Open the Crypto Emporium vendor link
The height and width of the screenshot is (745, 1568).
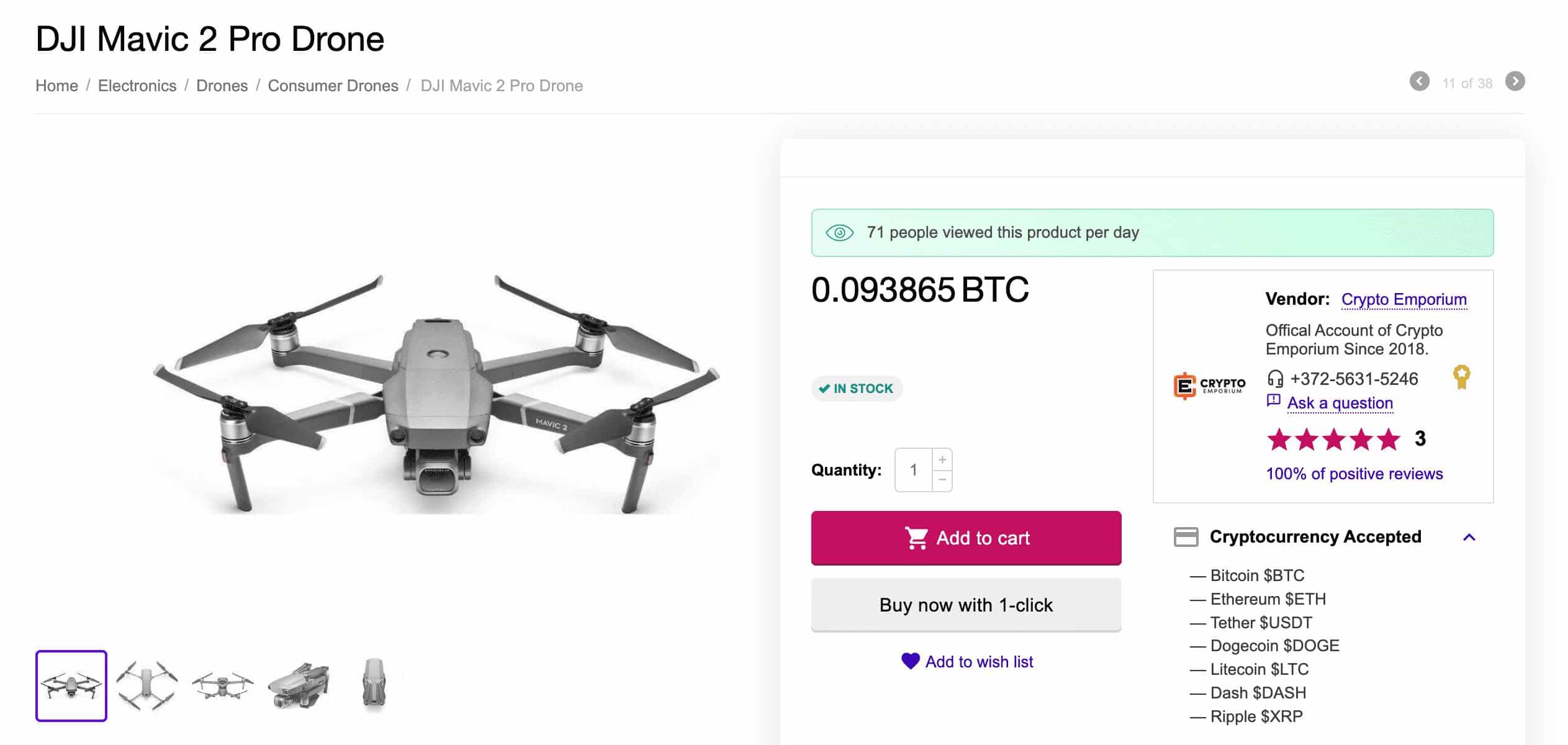[1404, 299]
